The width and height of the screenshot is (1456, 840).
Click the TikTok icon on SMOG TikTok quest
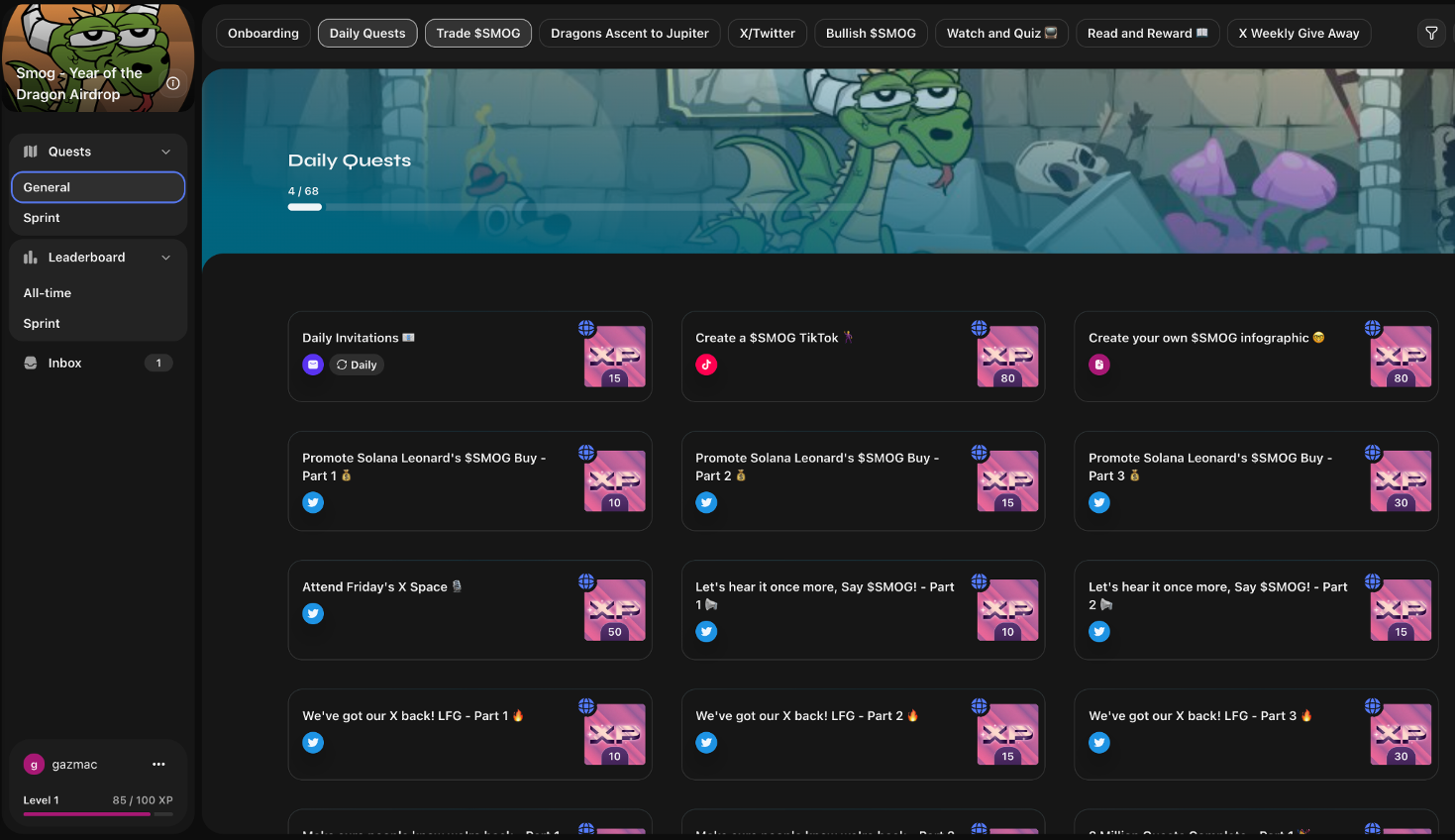[x=706, y=365]
